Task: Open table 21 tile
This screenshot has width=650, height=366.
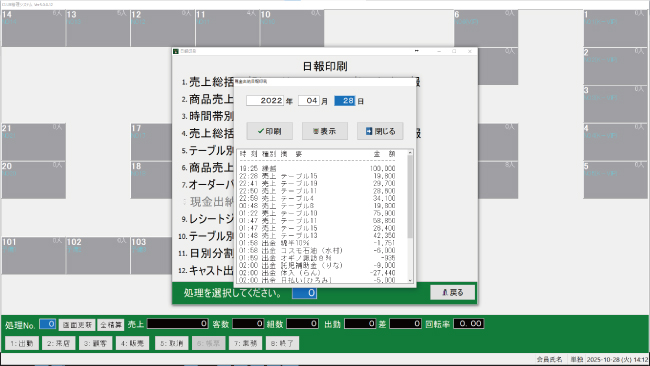Action: (33, 142)
